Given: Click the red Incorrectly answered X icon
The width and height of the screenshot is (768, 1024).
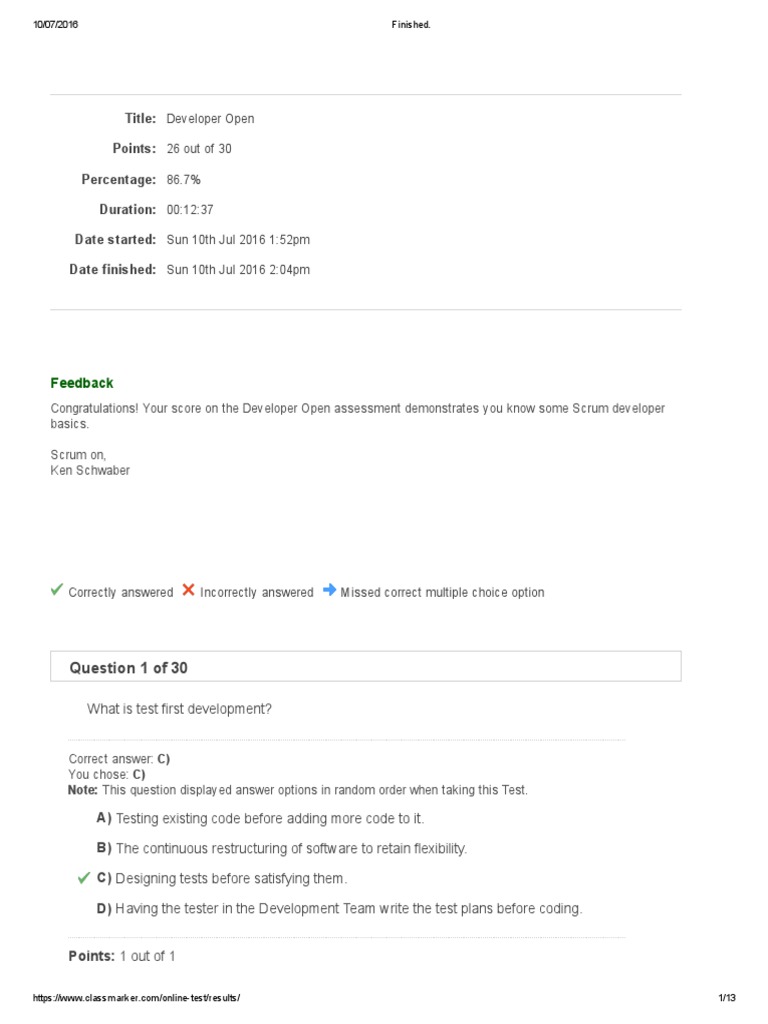Looking at the screenshot, I should click(x=188, y=591).
